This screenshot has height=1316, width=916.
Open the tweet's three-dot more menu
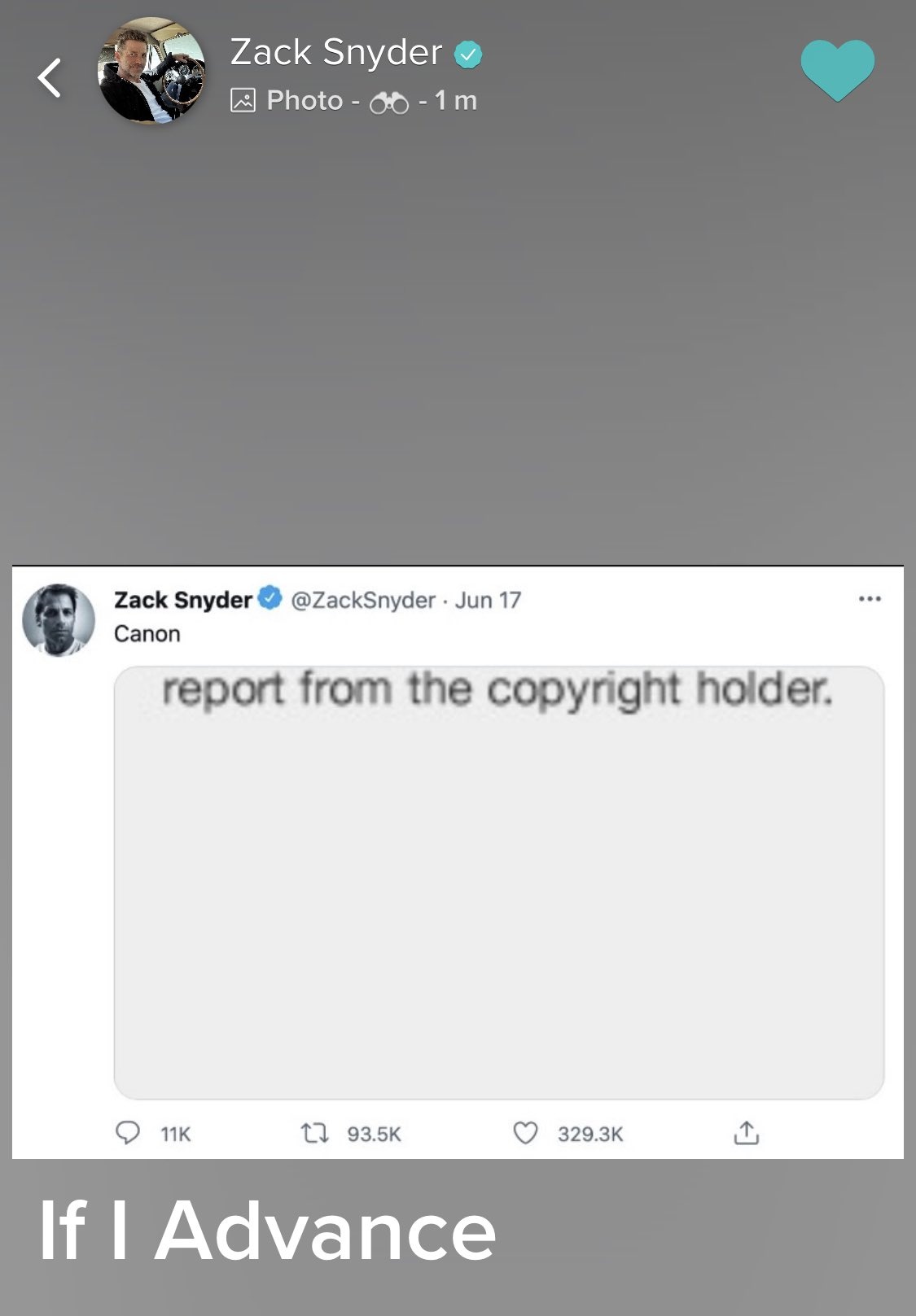(x=870, y=599)
